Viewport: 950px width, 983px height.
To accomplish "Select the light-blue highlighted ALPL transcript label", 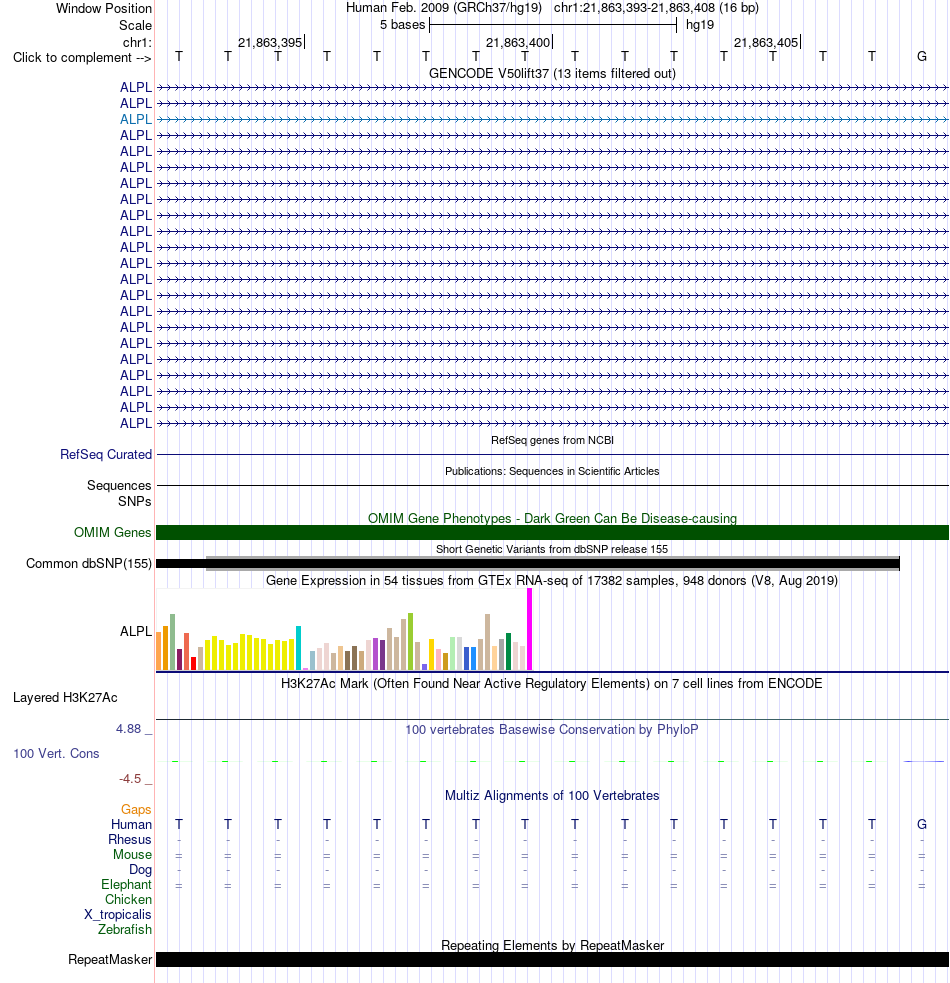I will 136,119.
